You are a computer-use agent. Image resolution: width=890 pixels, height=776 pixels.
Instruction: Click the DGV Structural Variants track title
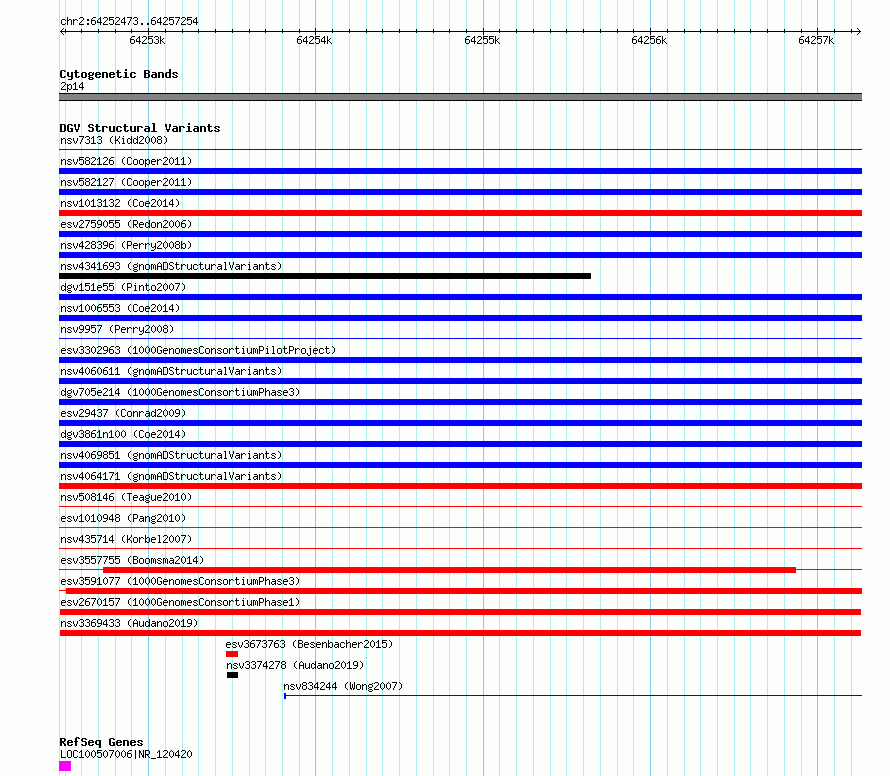coord(140,128)
